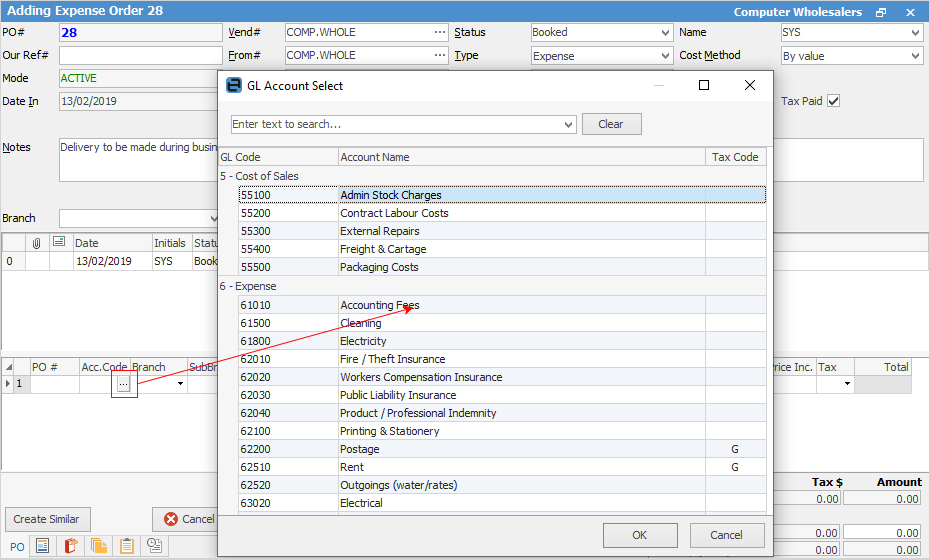
Task: Click the comment card column icon
Action: click(x=59, y=243)
